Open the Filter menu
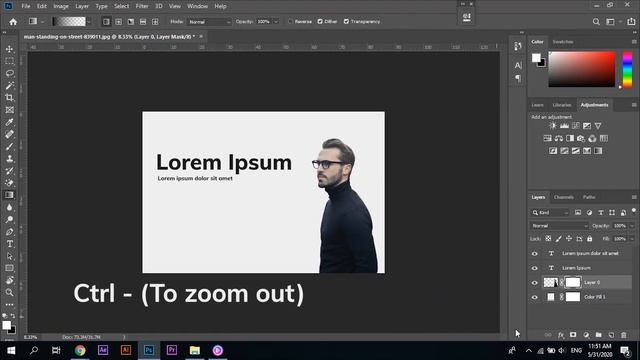The width and height of the screenshot is (640, 360). (142, 6)
